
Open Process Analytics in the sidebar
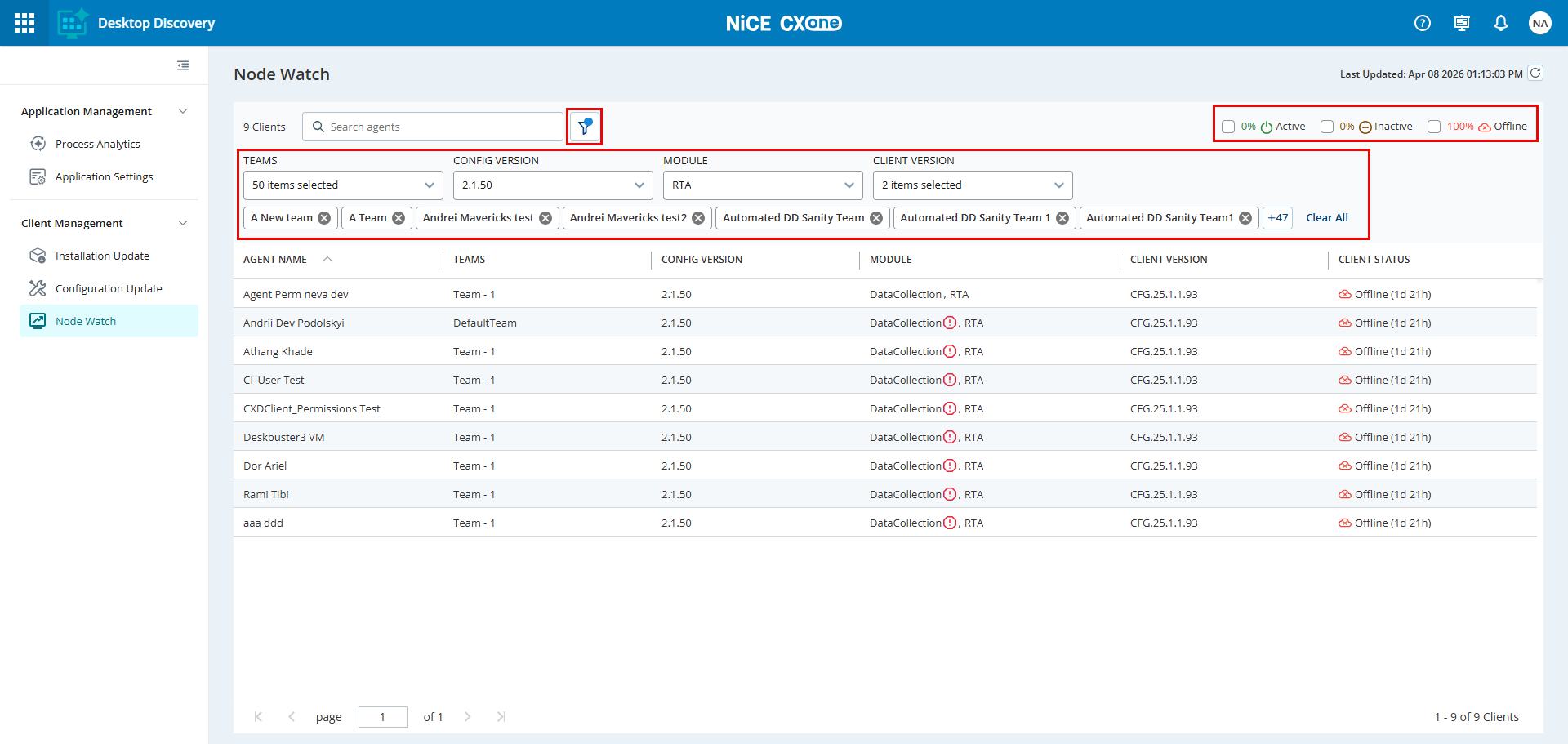(97, 144)
